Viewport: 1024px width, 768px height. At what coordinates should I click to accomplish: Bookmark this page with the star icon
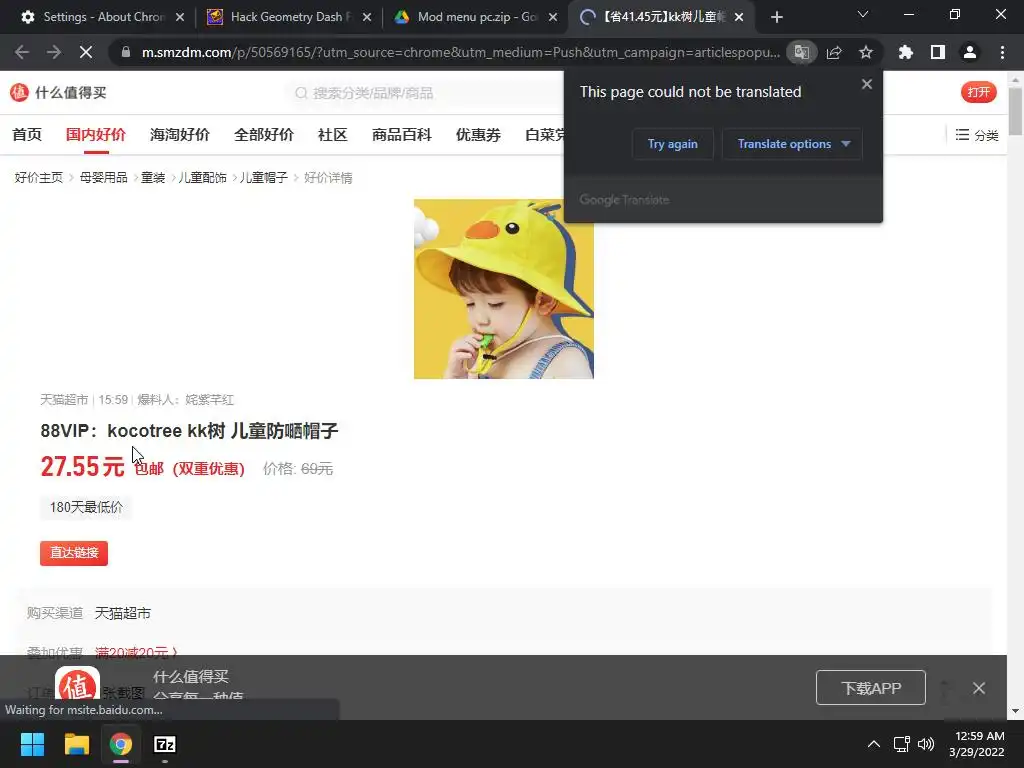866,52
